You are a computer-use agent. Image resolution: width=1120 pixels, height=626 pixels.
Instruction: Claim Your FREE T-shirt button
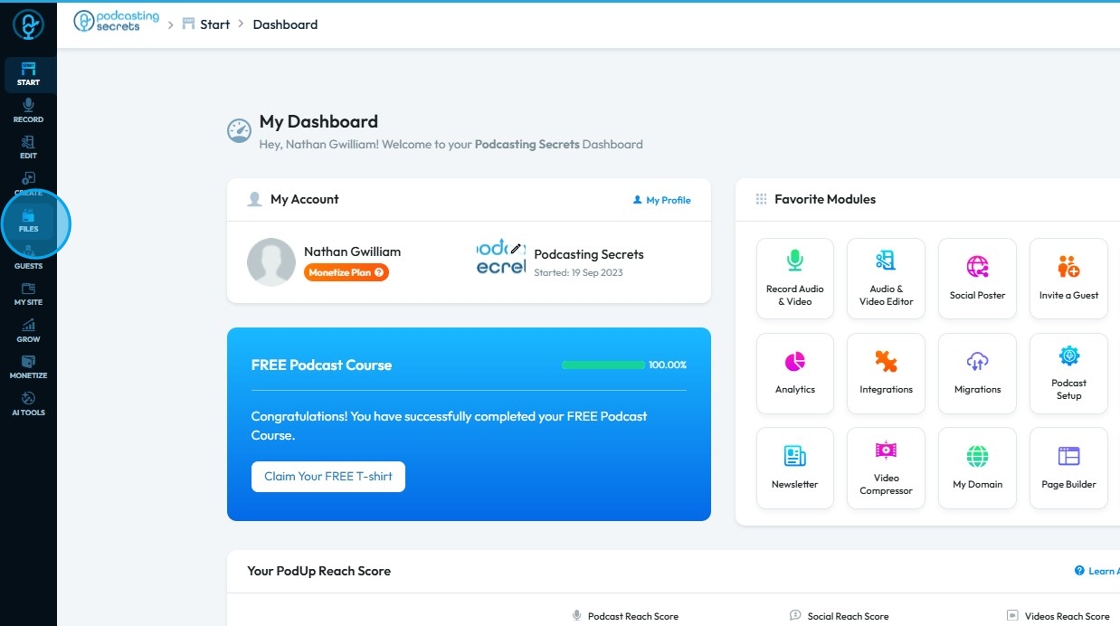click(x=328, y=477)
